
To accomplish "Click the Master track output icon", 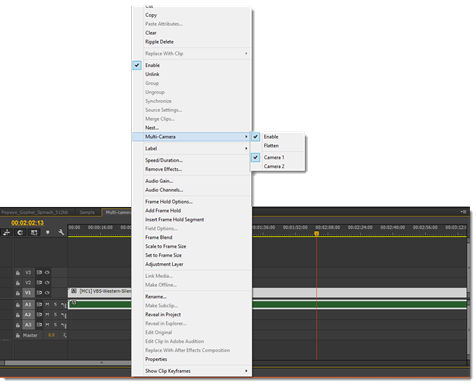I will point(65,335).
